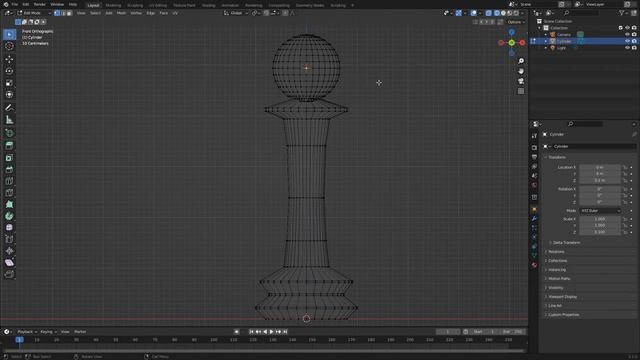Jump to the timeline start frame button
This screenshot has width=640, height=360.
pos(251,332)
